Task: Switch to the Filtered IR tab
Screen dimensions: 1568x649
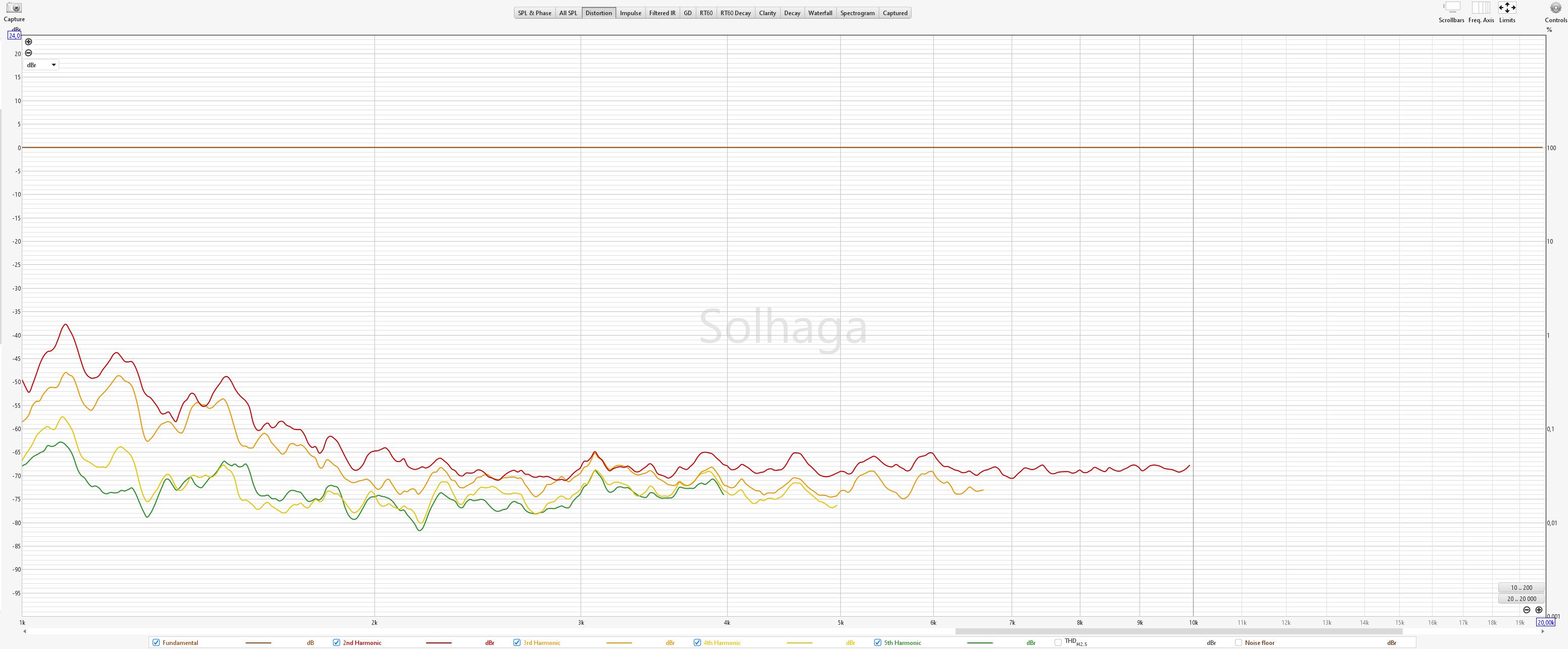Action: tap(661, 13)
